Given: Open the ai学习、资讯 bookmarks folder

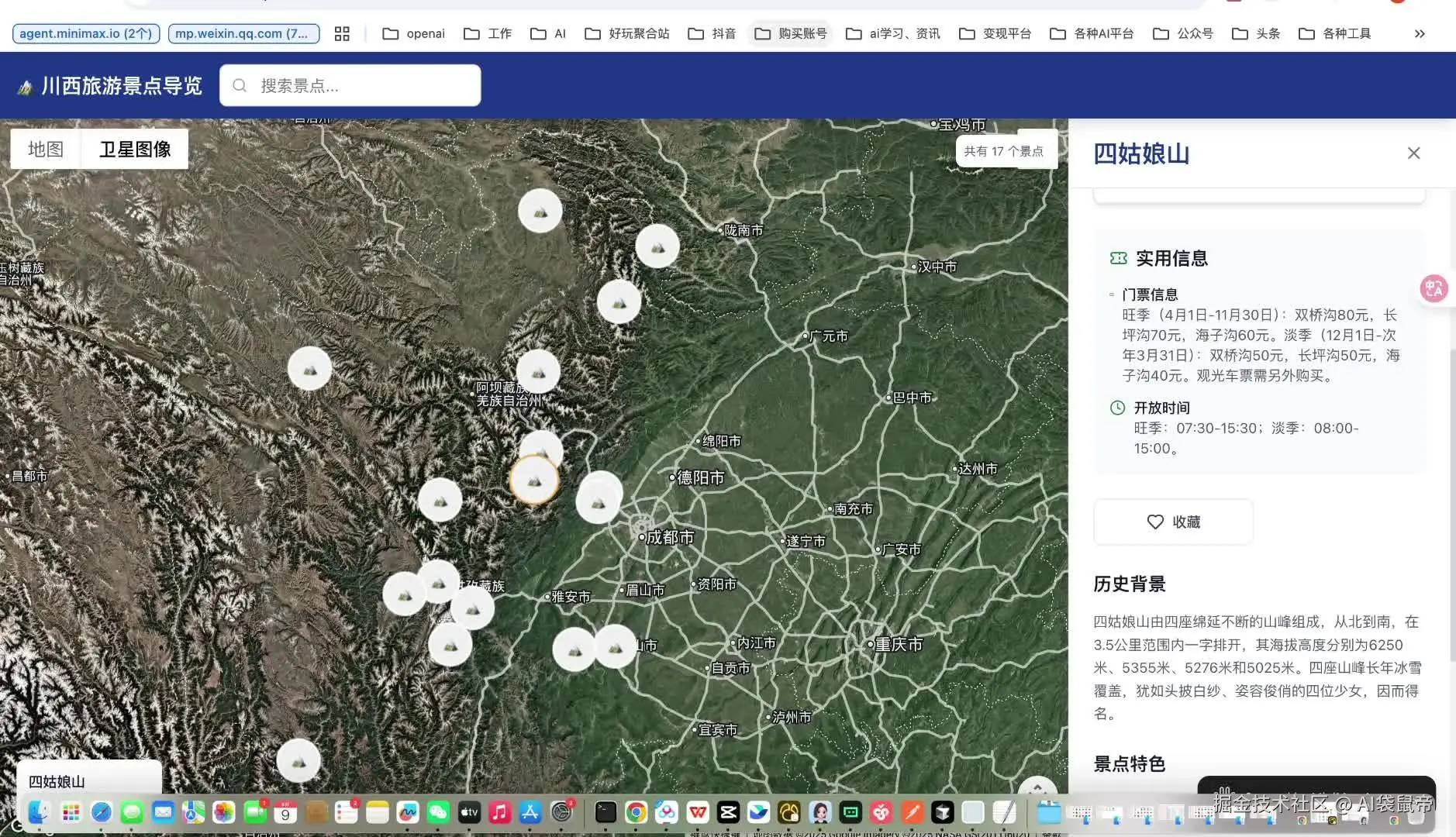Looking at the screenshot, I should pos(893,33).
